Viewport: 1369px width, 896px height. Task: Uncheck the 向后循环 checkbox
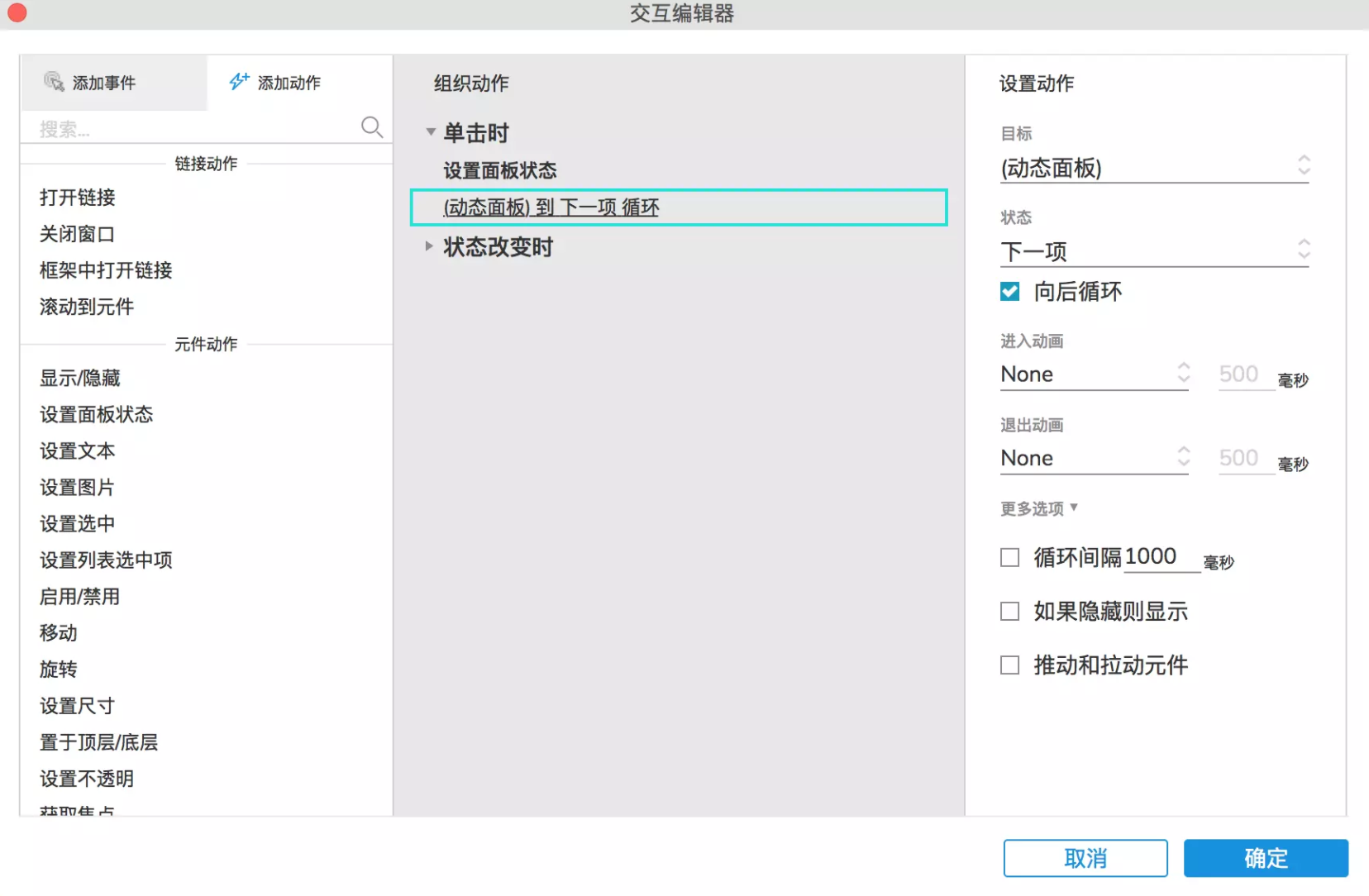[x=1010, y=291]
